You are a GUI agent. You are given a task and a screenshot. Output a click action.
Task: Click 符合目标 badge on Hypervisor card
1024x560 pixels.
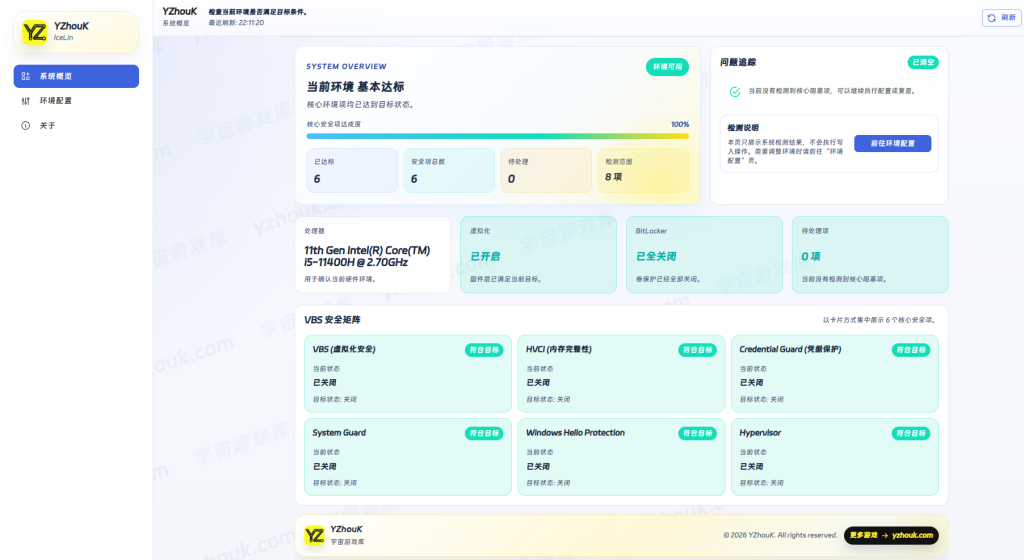911,433
